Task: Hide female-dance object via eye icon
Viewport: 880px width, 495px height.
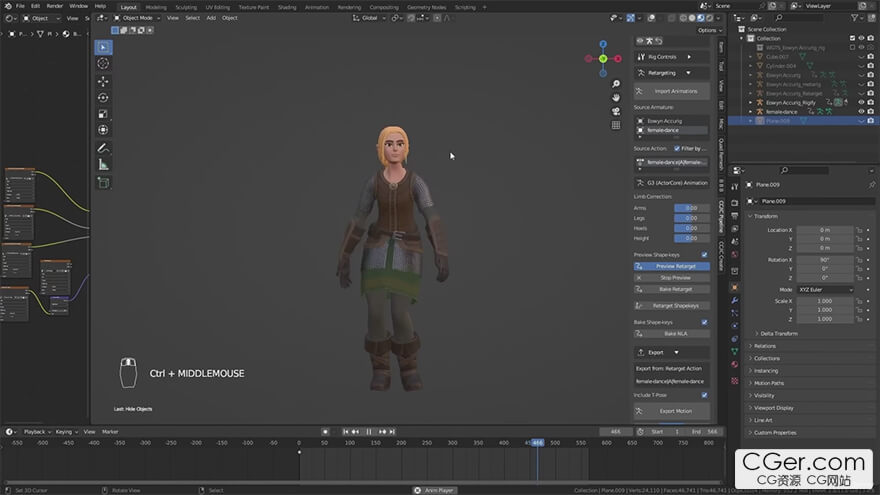Action: pos(861,112)
